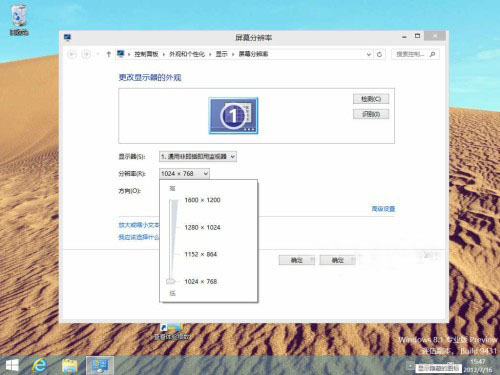500x375 pixels.
Task: Click the identify button below 检测
Action: tap(371, 114)
